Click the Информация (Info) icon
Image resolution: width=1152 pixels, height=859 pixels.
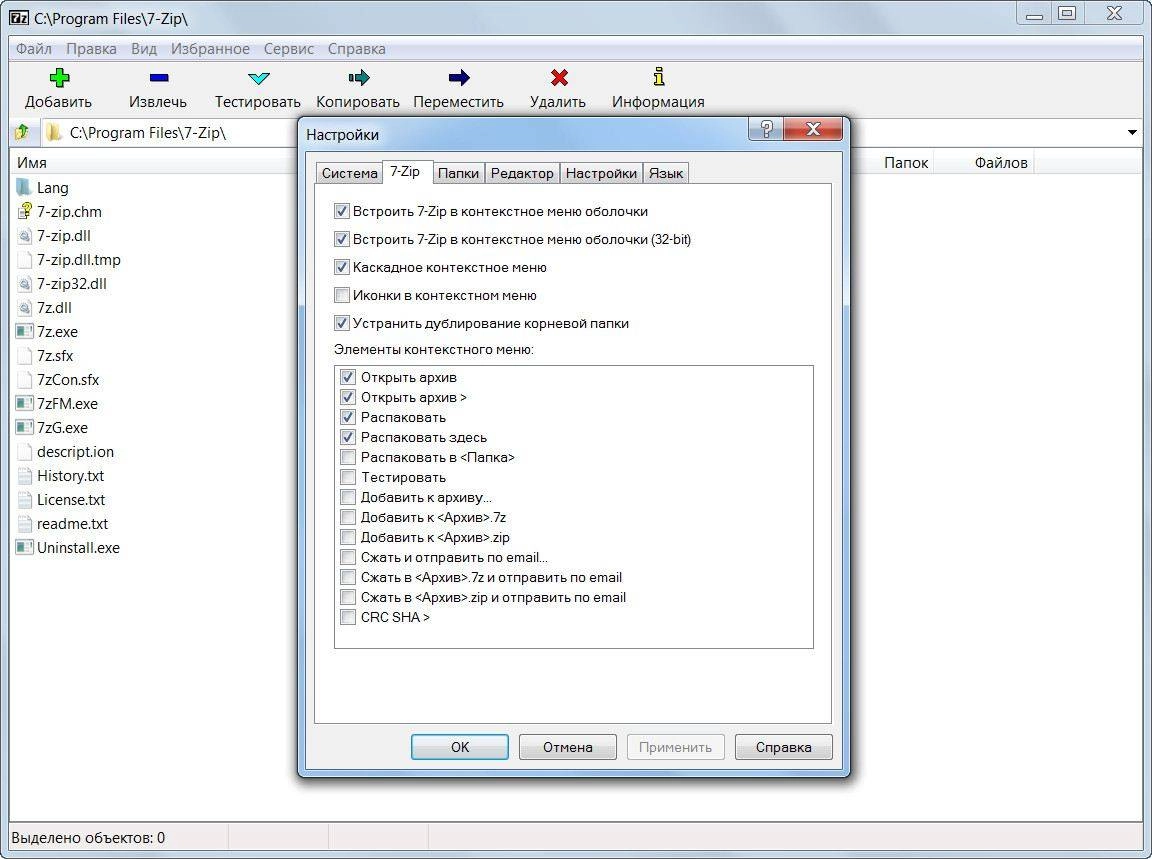coord(658,76)
